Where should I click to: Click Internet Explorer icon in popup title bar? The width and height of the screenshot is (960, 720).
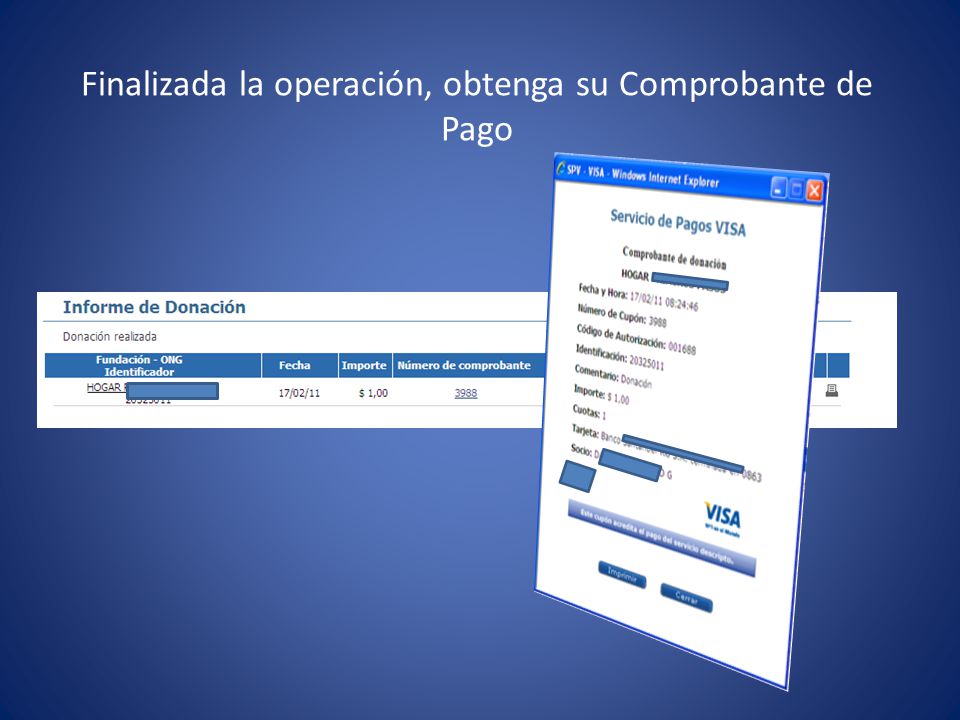coord(560,168)
